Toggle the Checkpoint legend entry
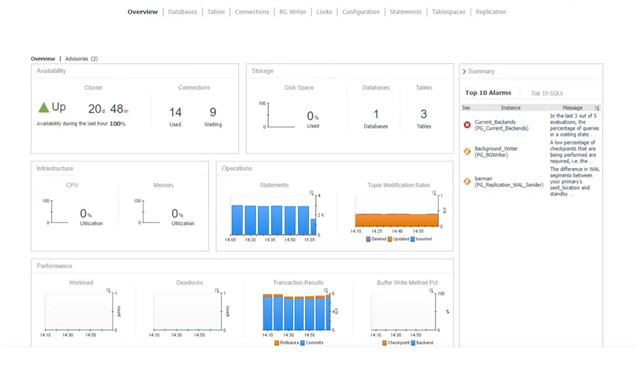640x377 pixels. (396, 343)
